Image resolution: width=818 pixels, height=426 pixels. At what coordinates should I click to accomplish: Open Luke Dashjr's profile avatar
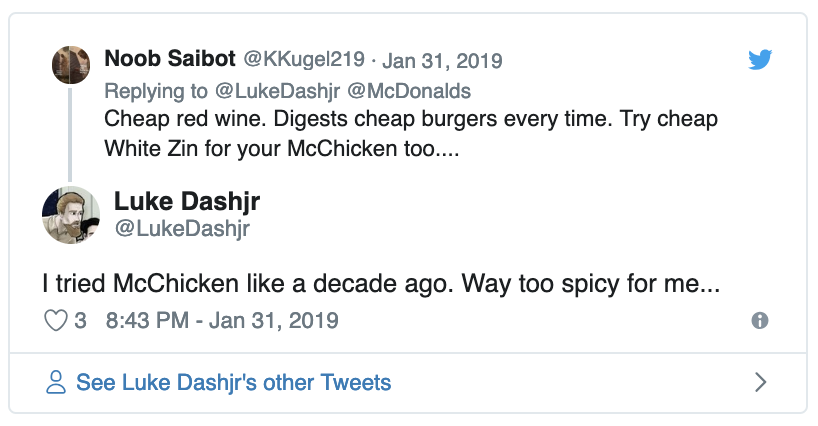(71, 215)
